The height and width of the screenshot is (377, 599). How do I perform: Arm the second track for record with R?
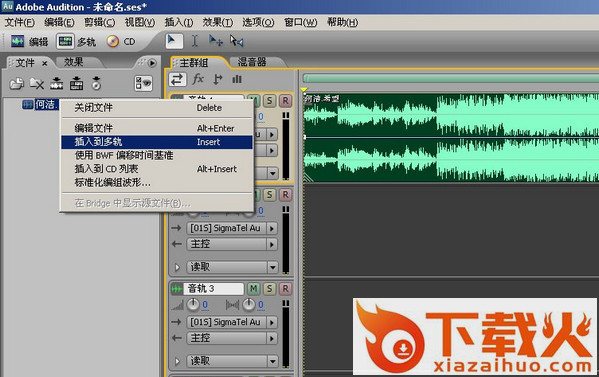coord(285,195)
